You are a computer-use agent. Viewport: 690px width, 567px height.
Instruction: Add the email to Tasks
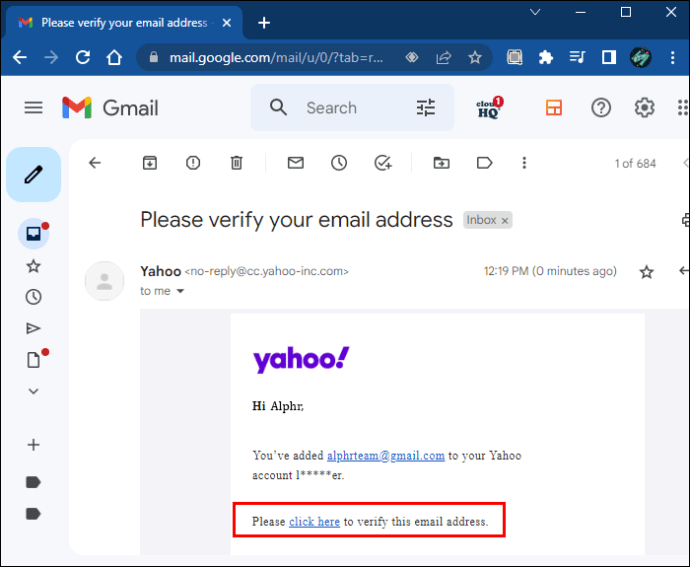click(x=383, y=163)
